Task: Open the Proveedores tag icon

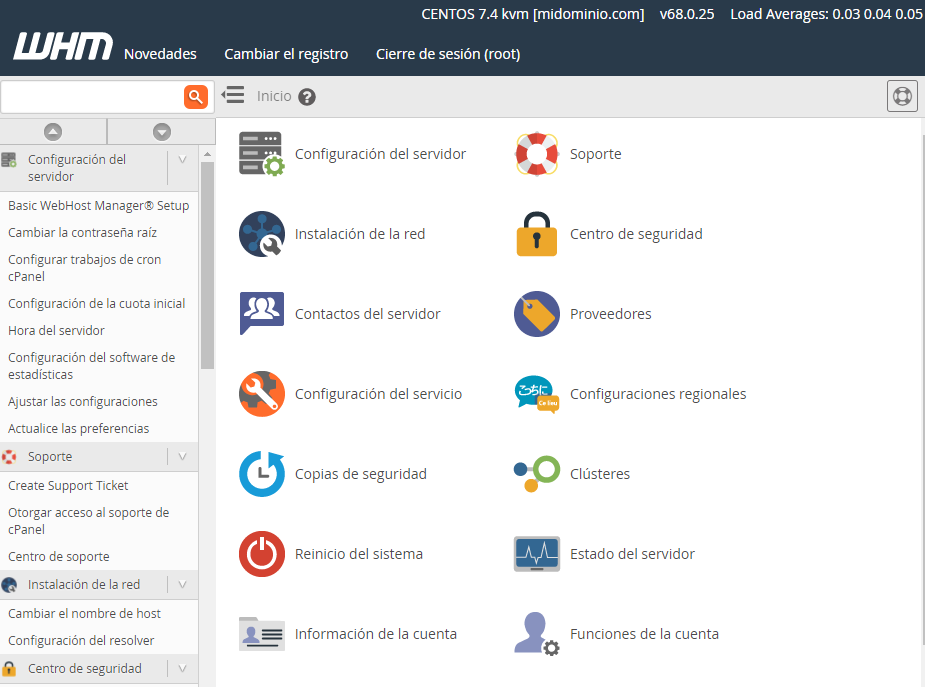Action: coord(536,314)
